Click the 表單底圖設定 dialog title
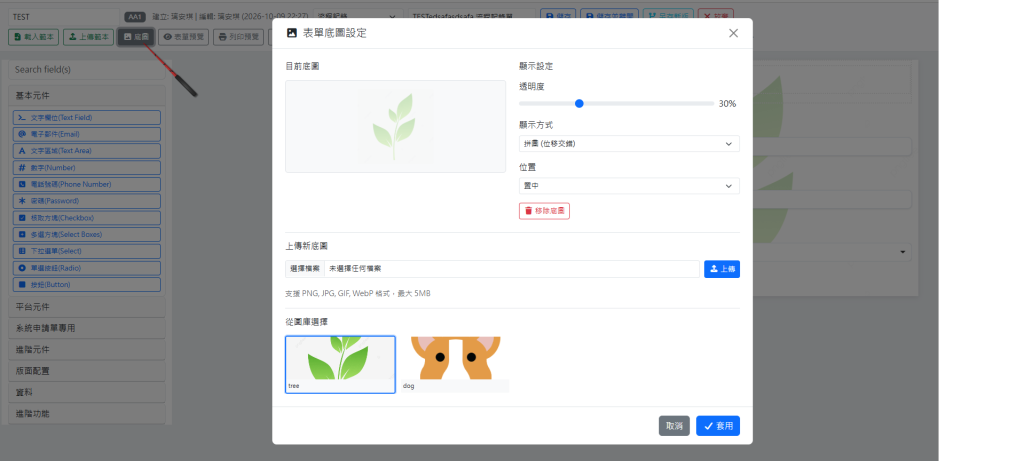The height and width of the screenshot is (461, 1024). coord(335,33)
